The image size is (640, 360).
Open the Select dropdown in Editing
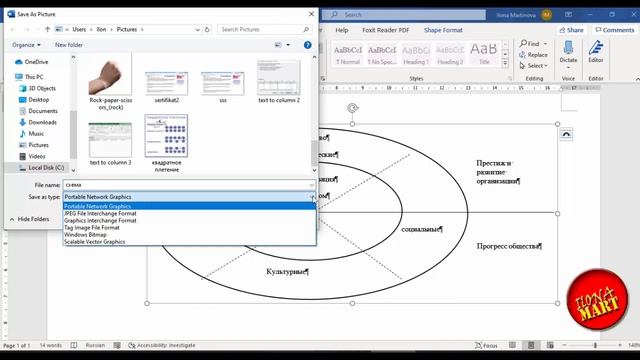click(x=533, y=66)
